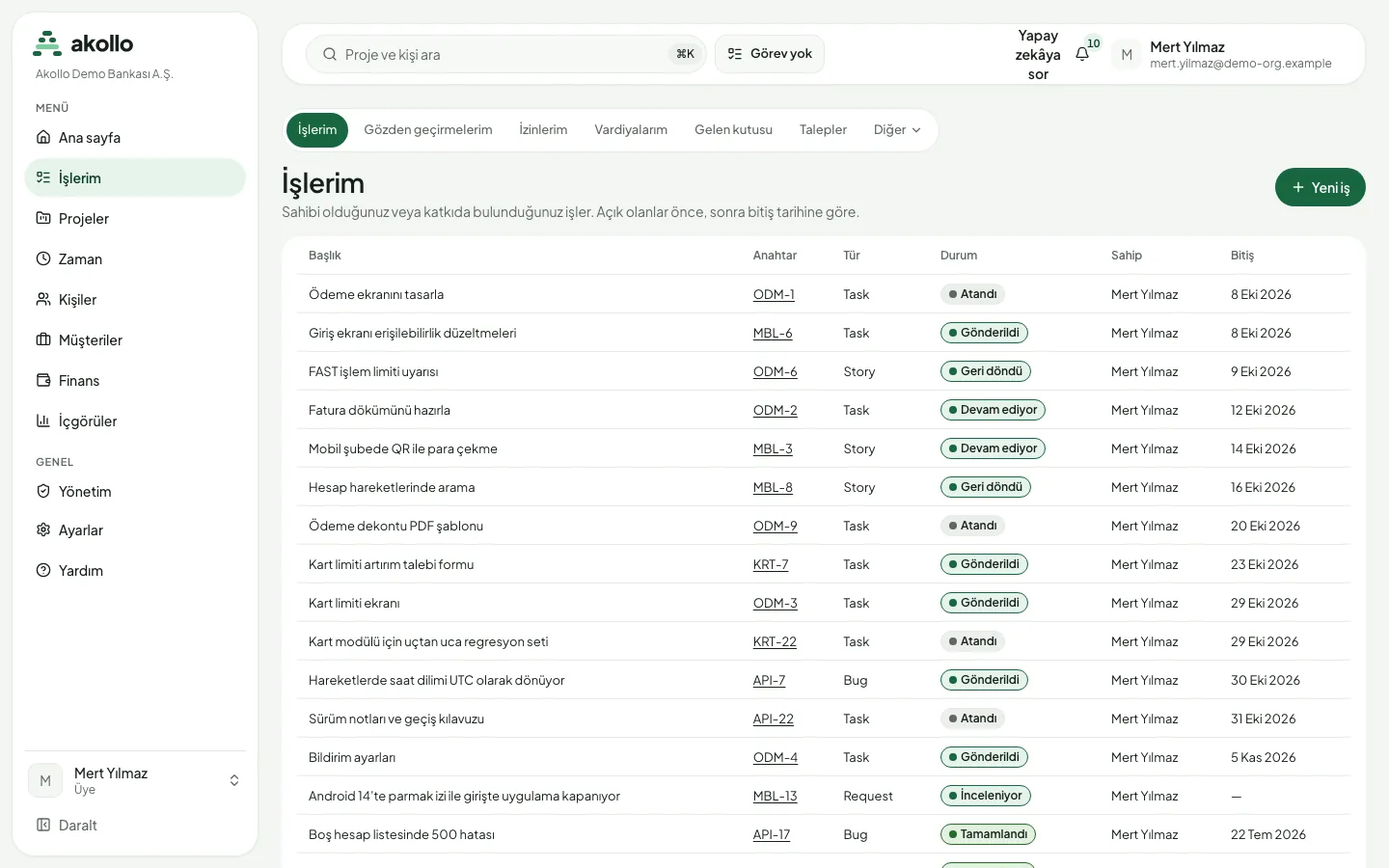Image resolution: width=1389 pixels, height=868 pixels.
Task: Open the MBL-6 key link
Action: tap(773, 333)
